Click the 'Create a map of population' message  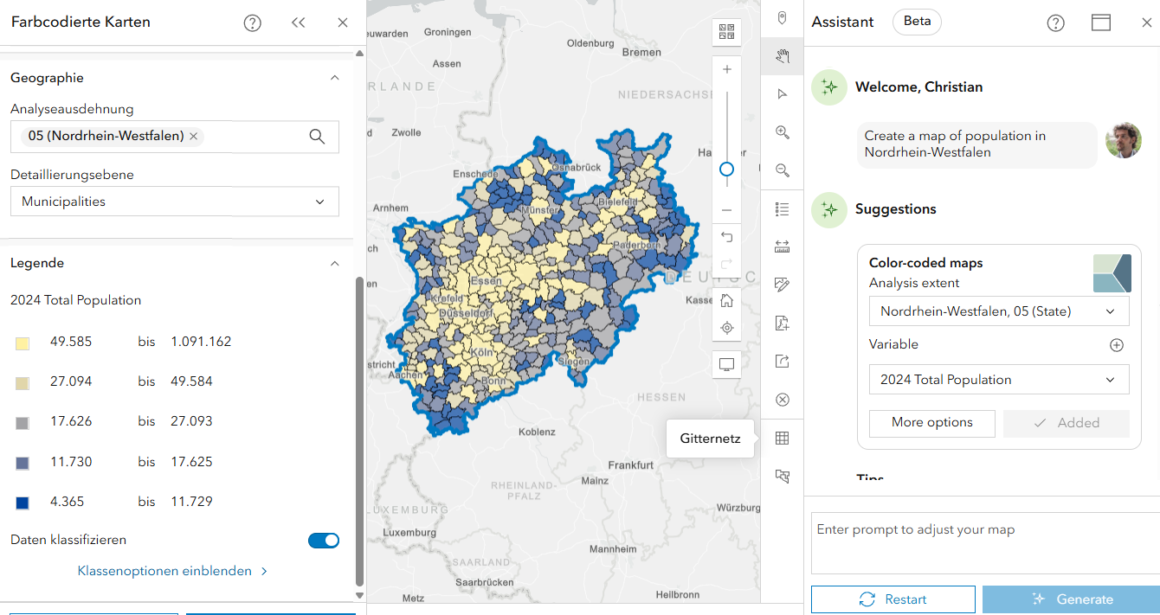tap(977, 144)
